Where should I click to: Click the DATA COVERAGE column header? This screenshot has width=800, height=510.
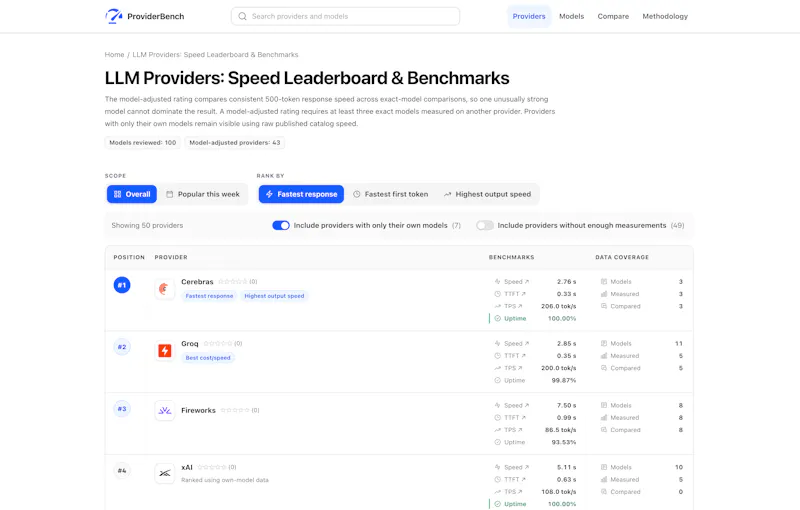[622, 258]
